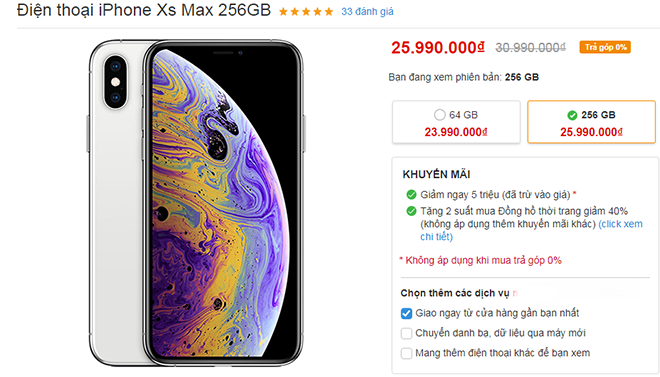Check Chuyển danh bạ, dữ liệu qua máy mới
This screenshot has height=377, width=660.
coord(406,333)
